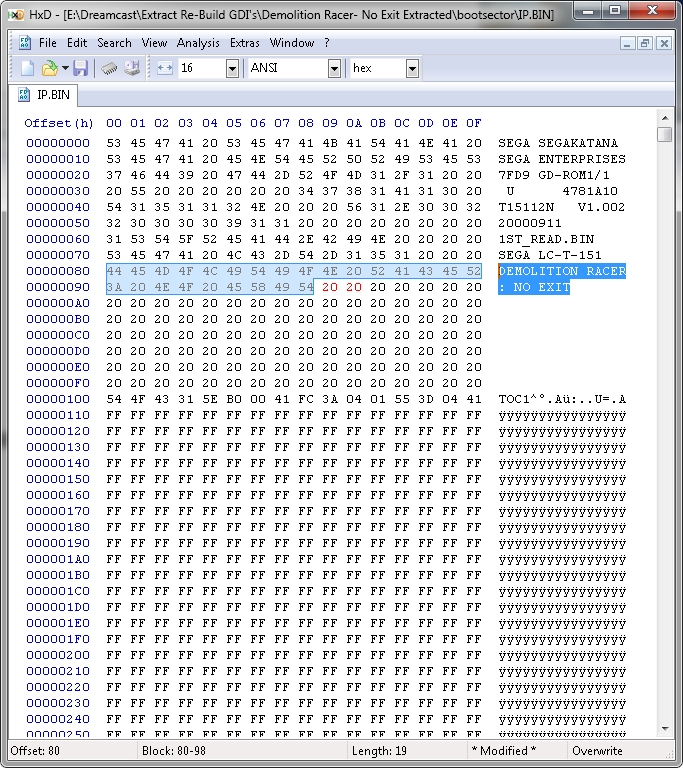The width and height of the screenshot is (683, 768).
Task: Click the vertical scrollbar thumb
Action: (x=665, y=134)
